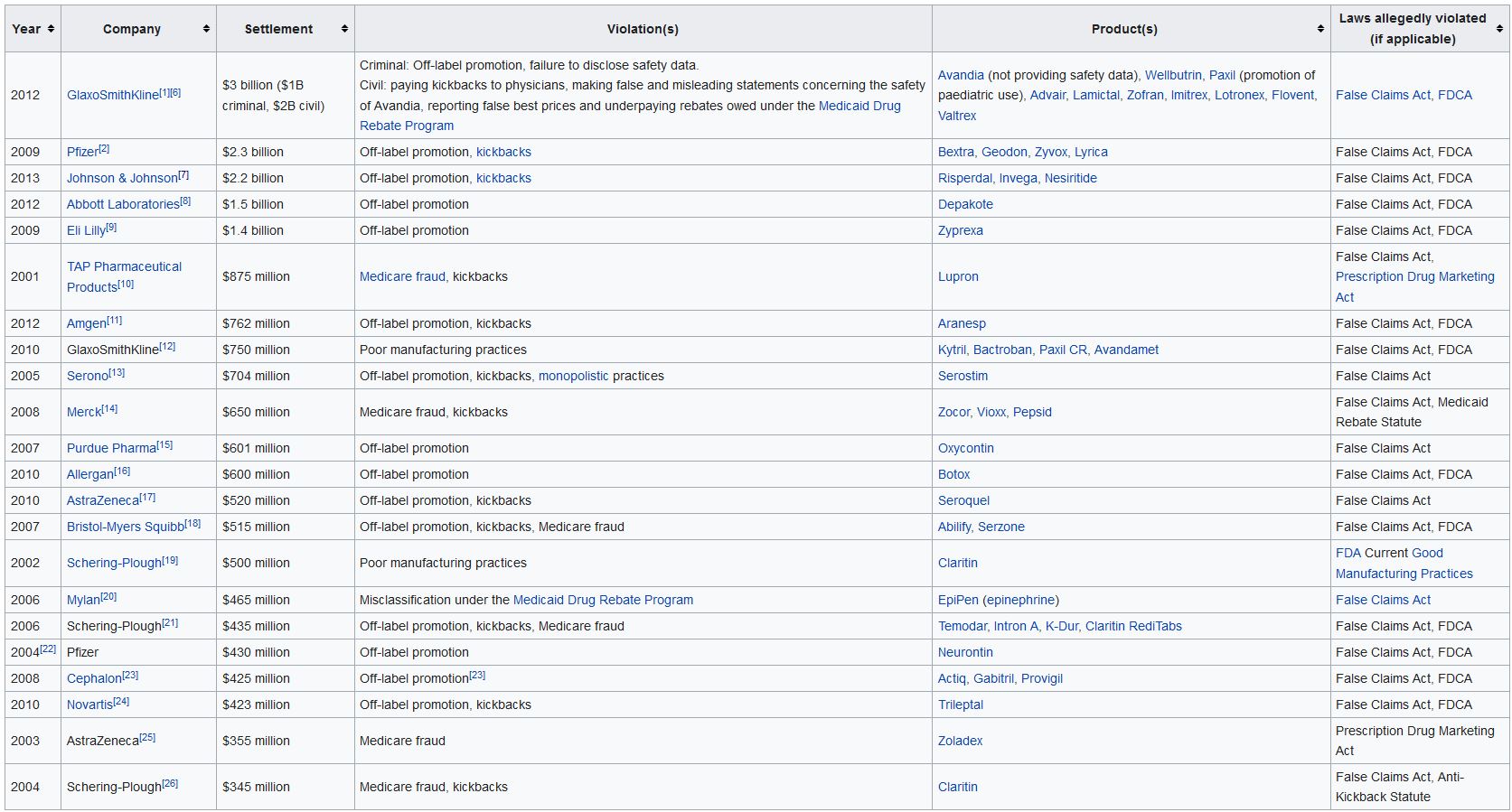Open Johnson & Johnson link
1512x812 pixels.
(122, 178)
